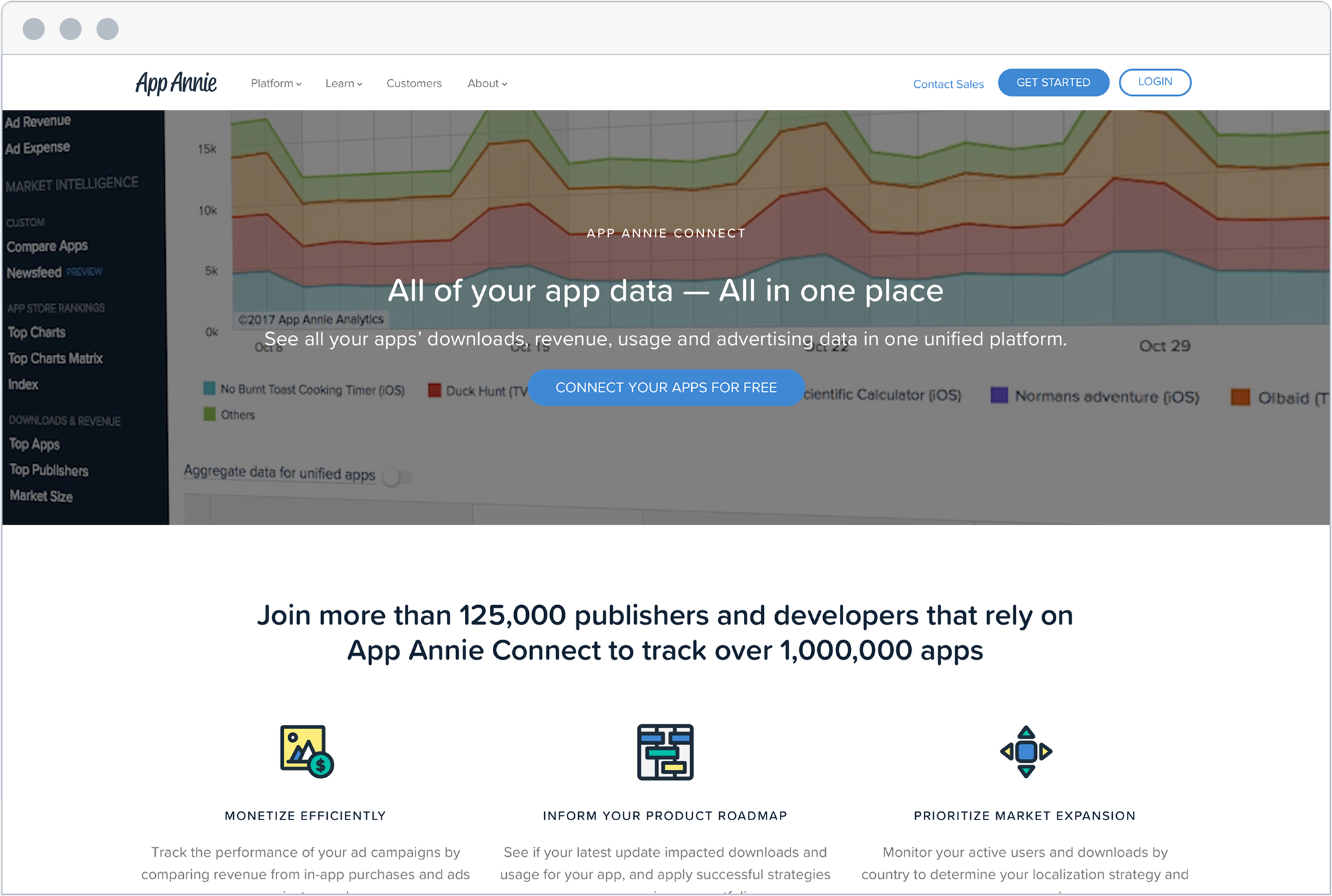The width and height of the screenshot is (1332, 896).
Task: Click the Login button
Action: click(1155, 82)
